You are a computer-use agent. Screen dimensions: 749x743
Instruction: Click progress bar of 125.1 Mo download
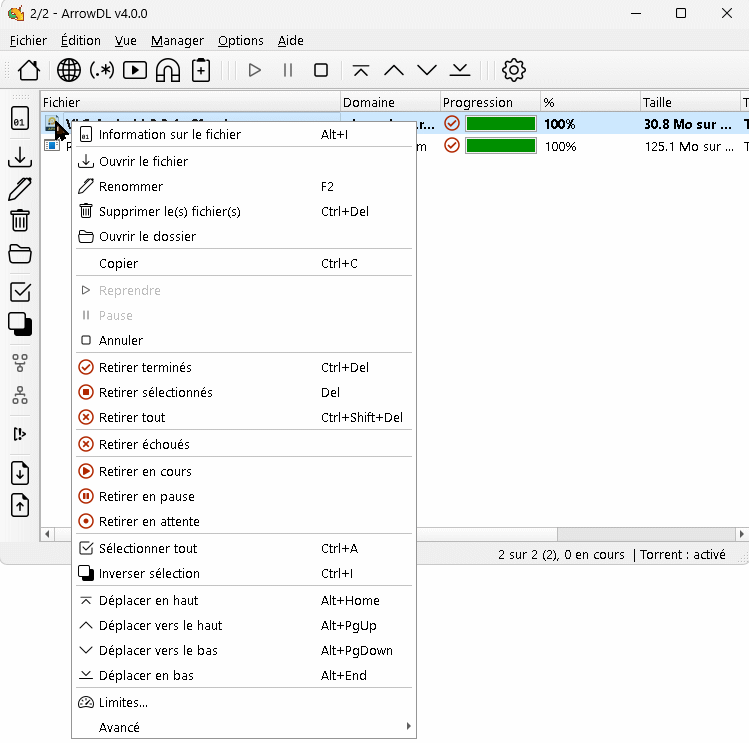pos(501,146)
